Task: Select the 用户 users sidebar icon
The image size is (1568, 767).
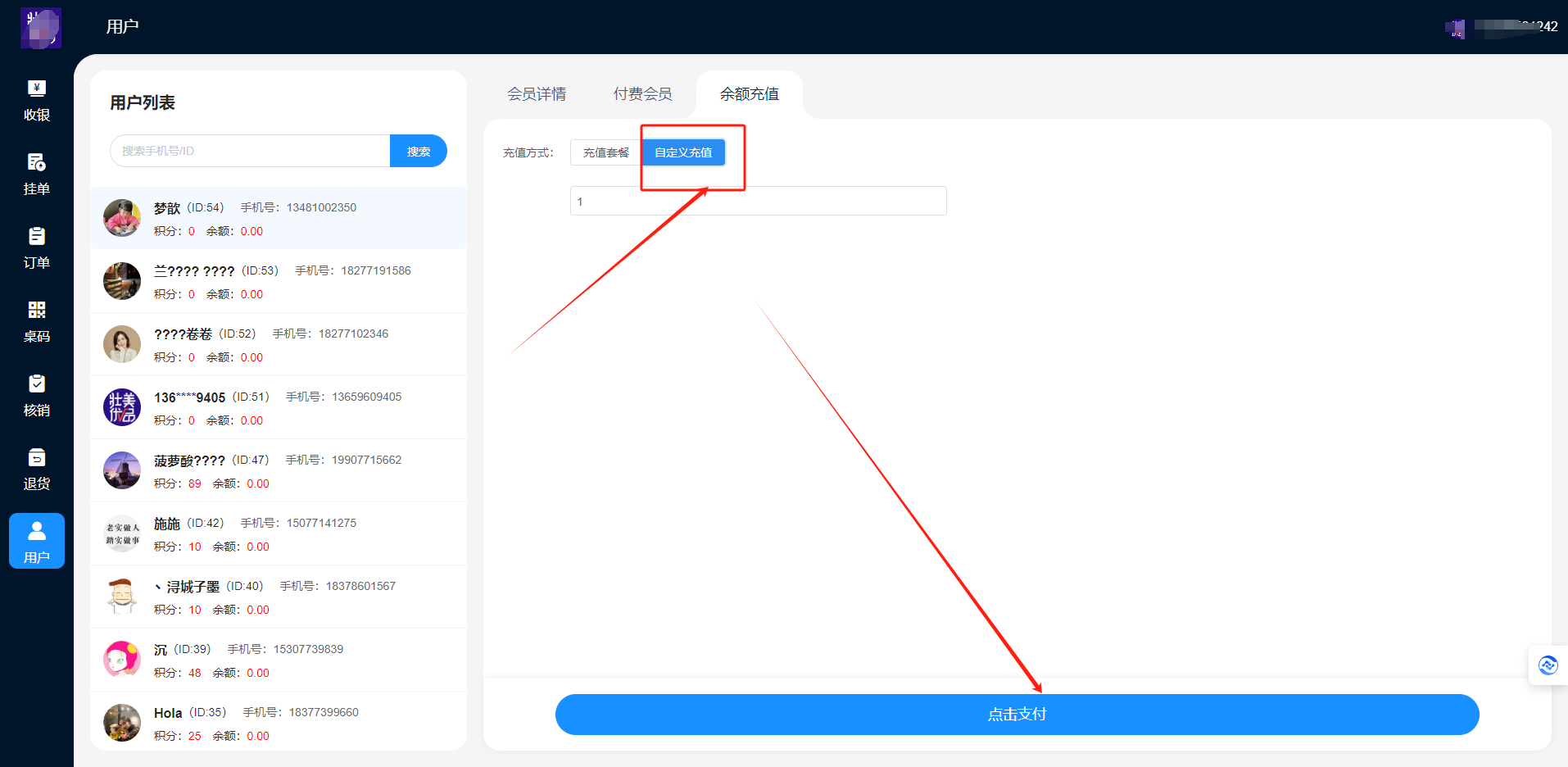Action: (37, 541)
